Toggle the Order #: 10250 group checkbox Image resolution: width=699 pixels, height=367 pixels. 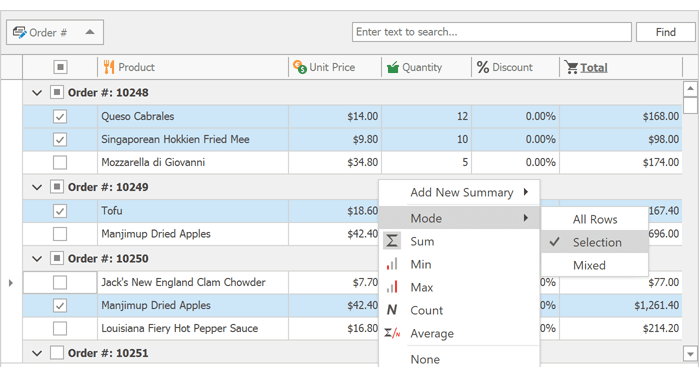click(x=57, y=258)
